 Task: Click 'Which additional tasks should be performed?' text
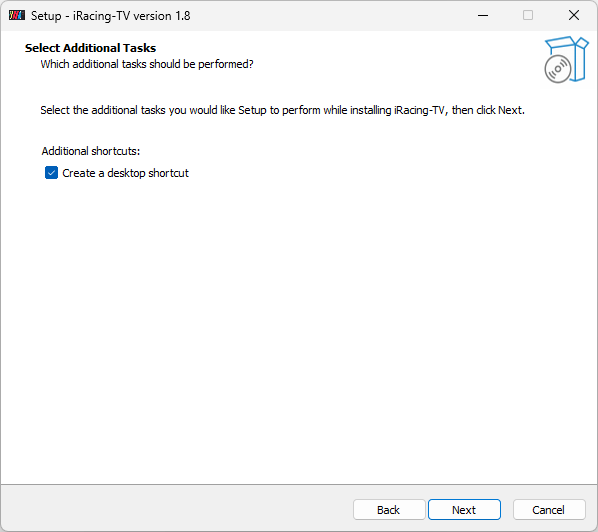[147, 64]
